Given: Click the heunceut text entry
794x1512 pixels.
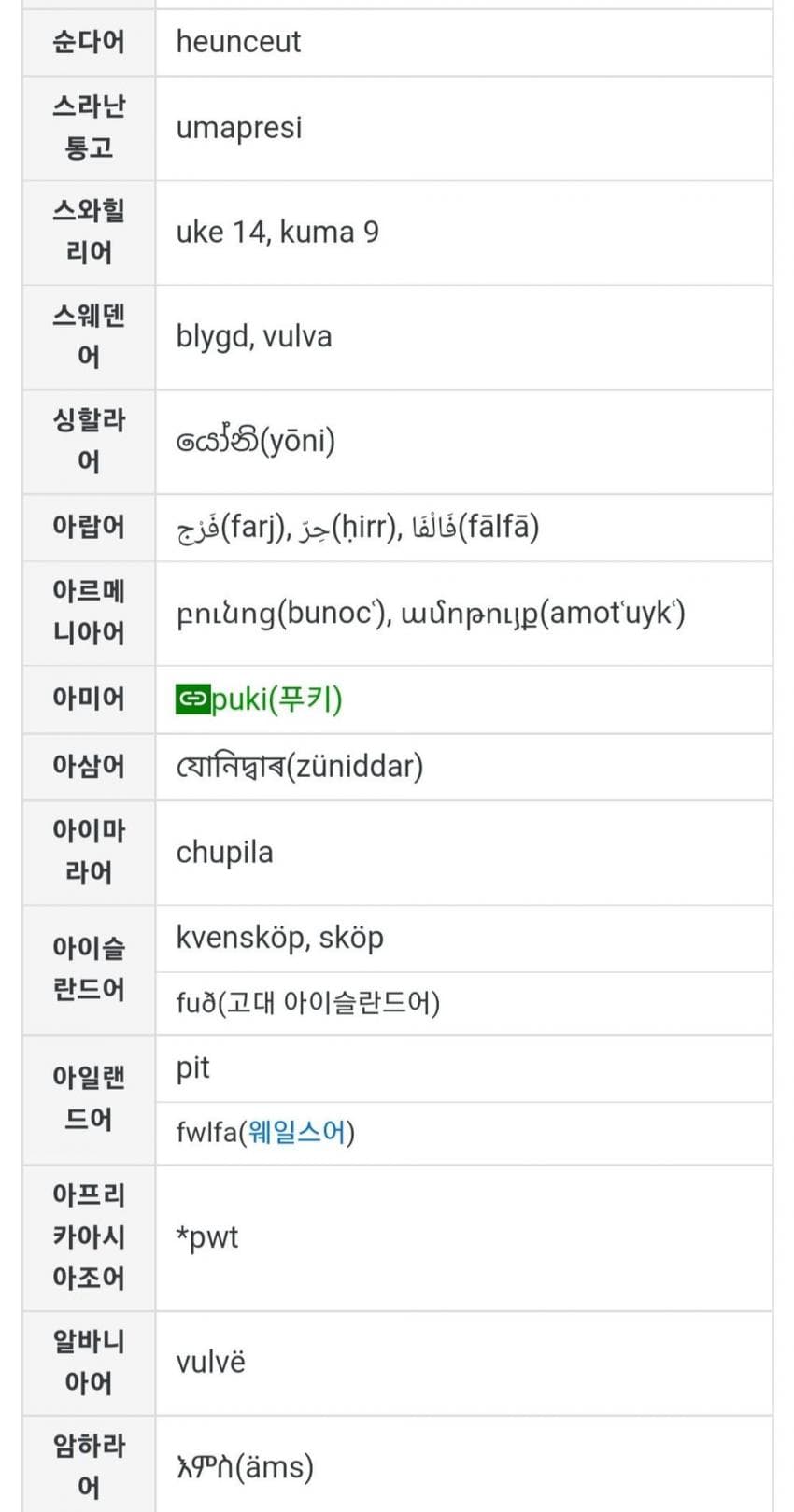Looking at the screenshot, I should coord(238,42).
